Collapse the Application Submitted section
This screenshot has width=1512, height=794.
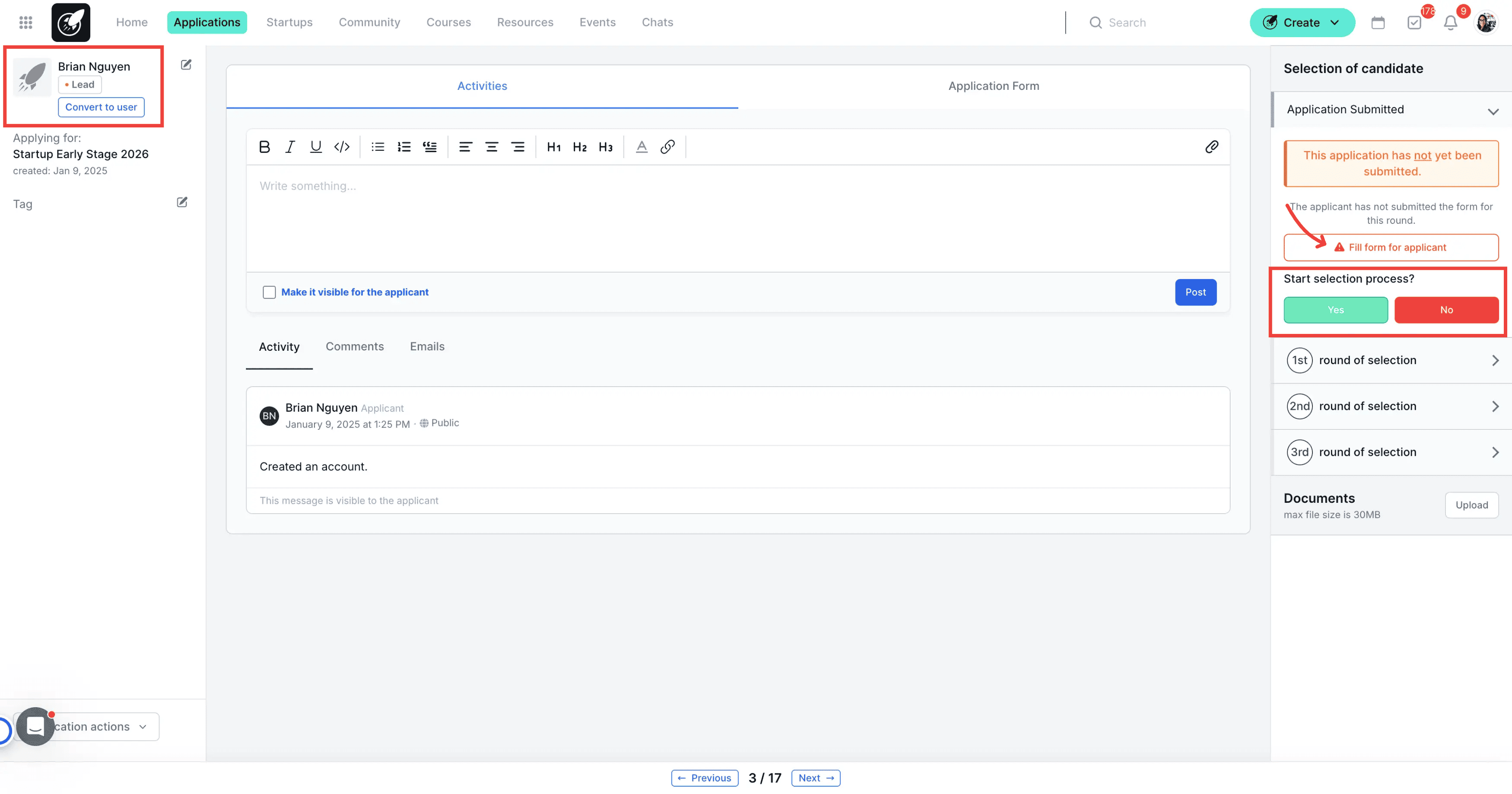[x=1494, y=110]
